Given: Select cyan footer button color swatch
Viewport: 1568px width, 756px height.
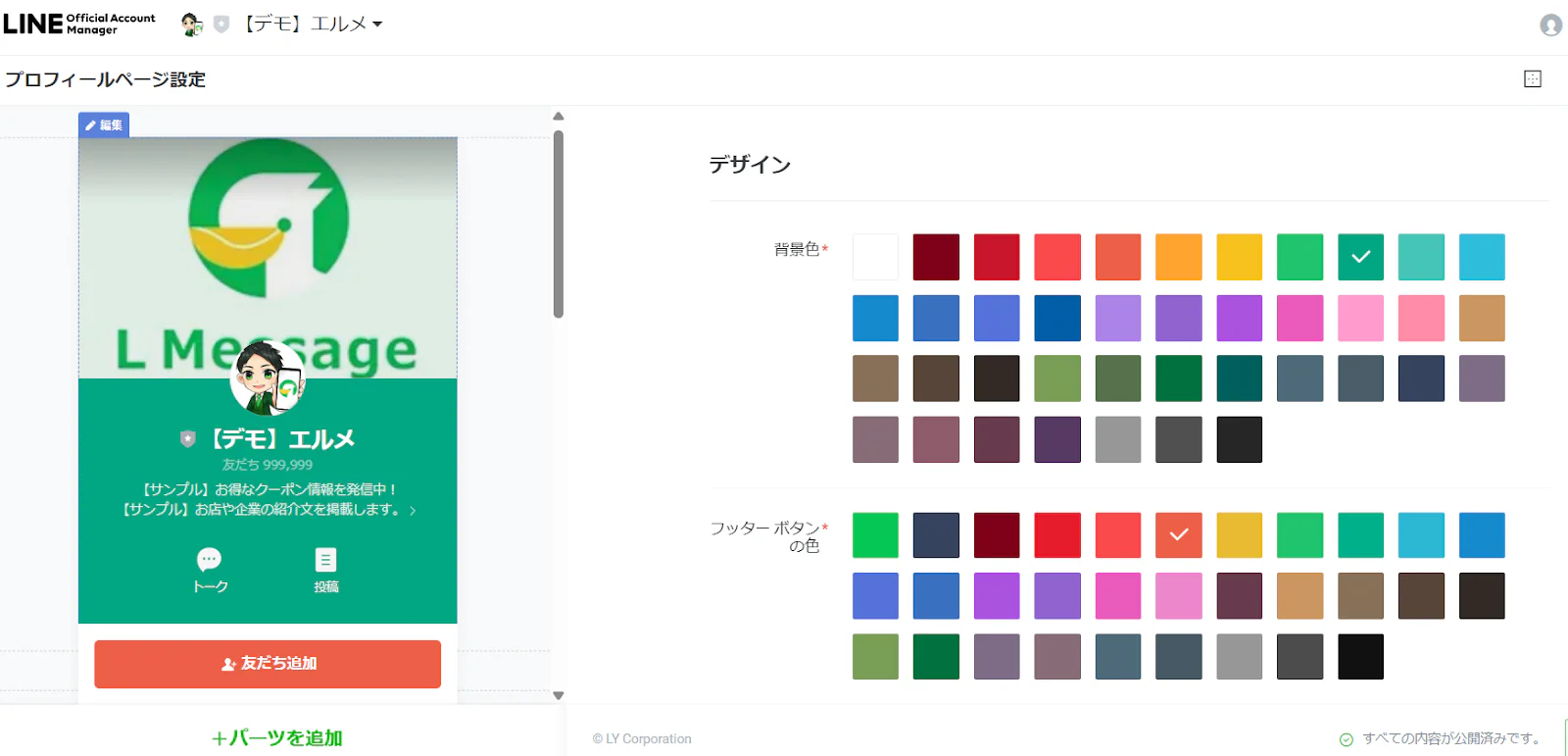Looking at the screenshot, I should [x=1421, y=535].
